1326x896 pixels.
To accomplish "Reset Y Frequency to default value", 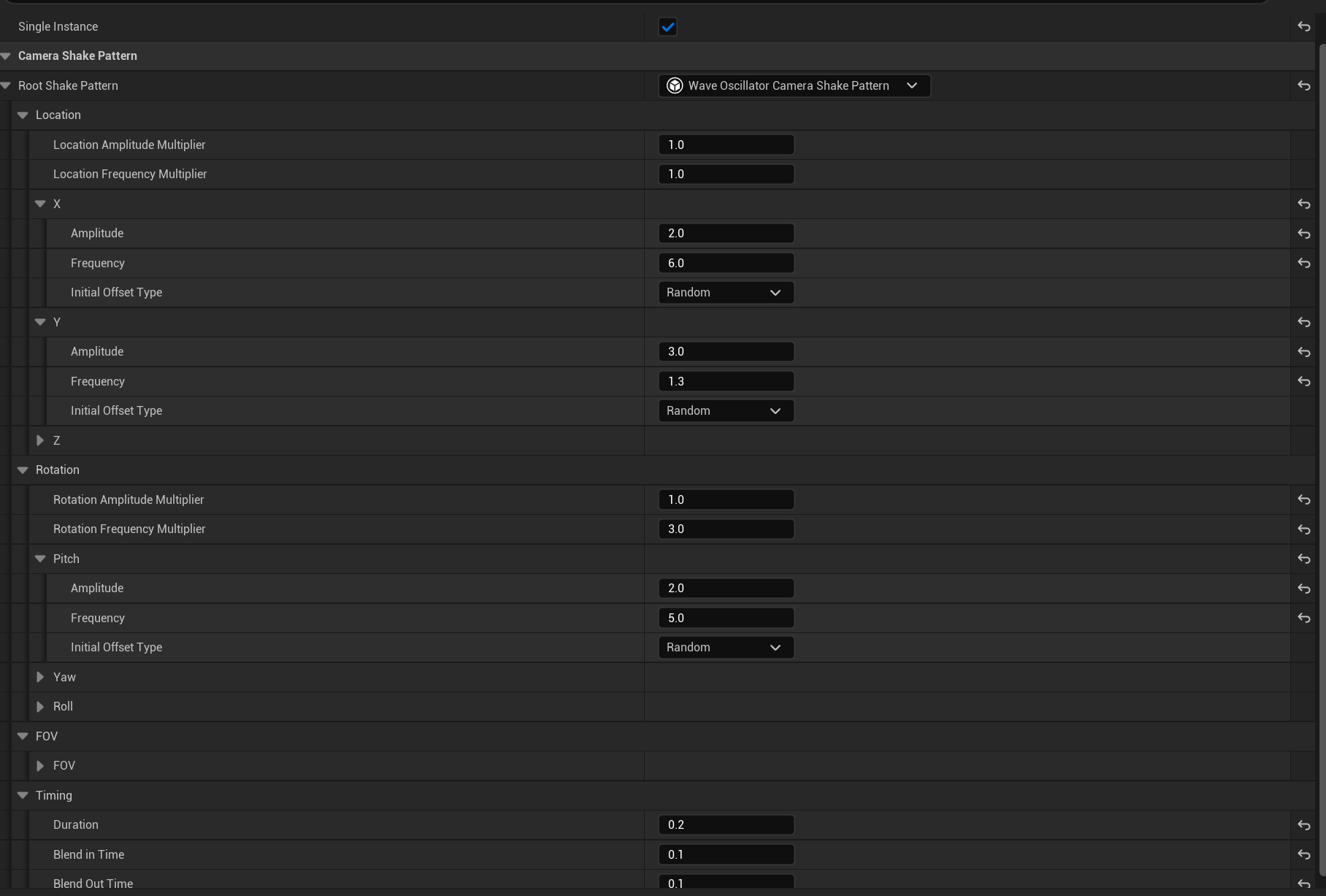I will (x=1303, y=381).
